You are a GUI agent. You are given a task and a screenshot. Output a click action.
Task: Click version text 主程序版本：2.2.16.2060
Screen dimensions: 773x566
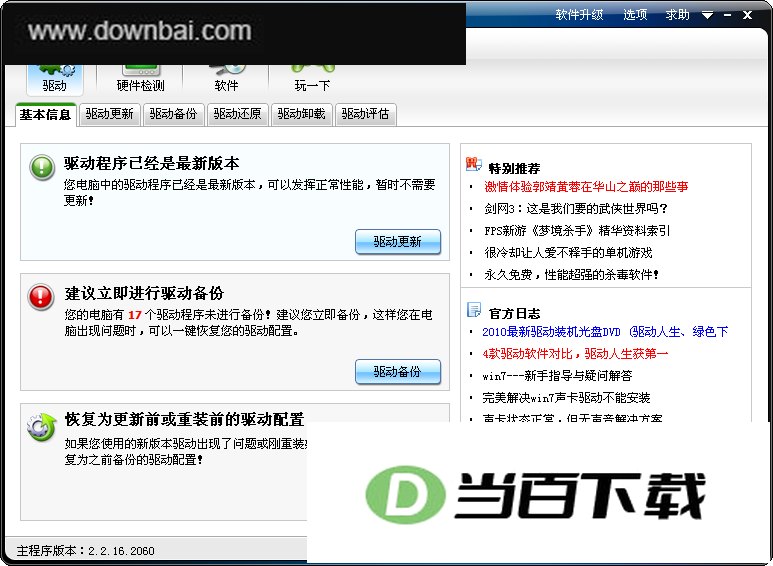(x=86, y=551)
